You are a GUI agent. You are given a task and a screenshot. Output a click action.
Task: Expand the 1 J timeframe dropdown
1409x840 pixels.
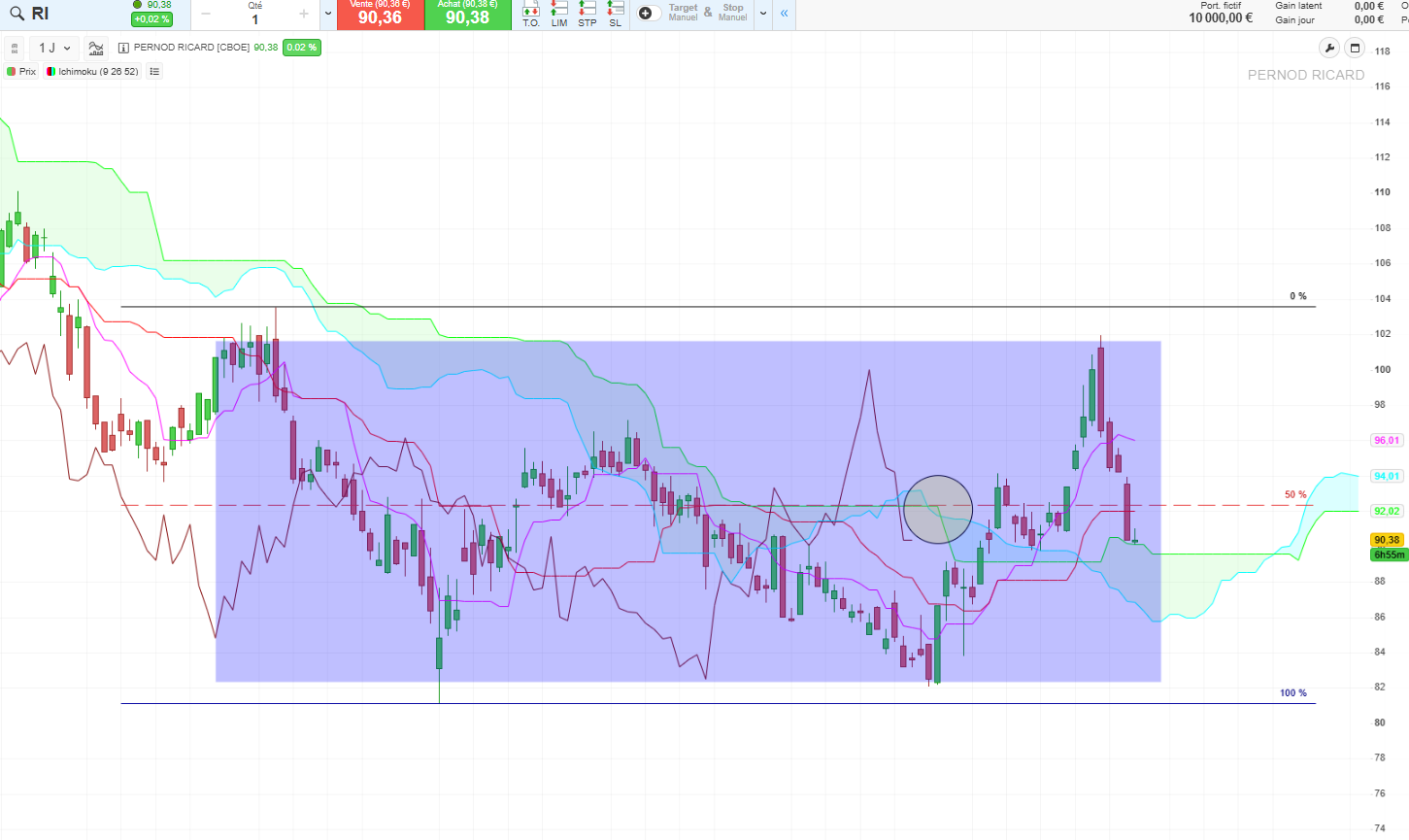tap(54, 48)
